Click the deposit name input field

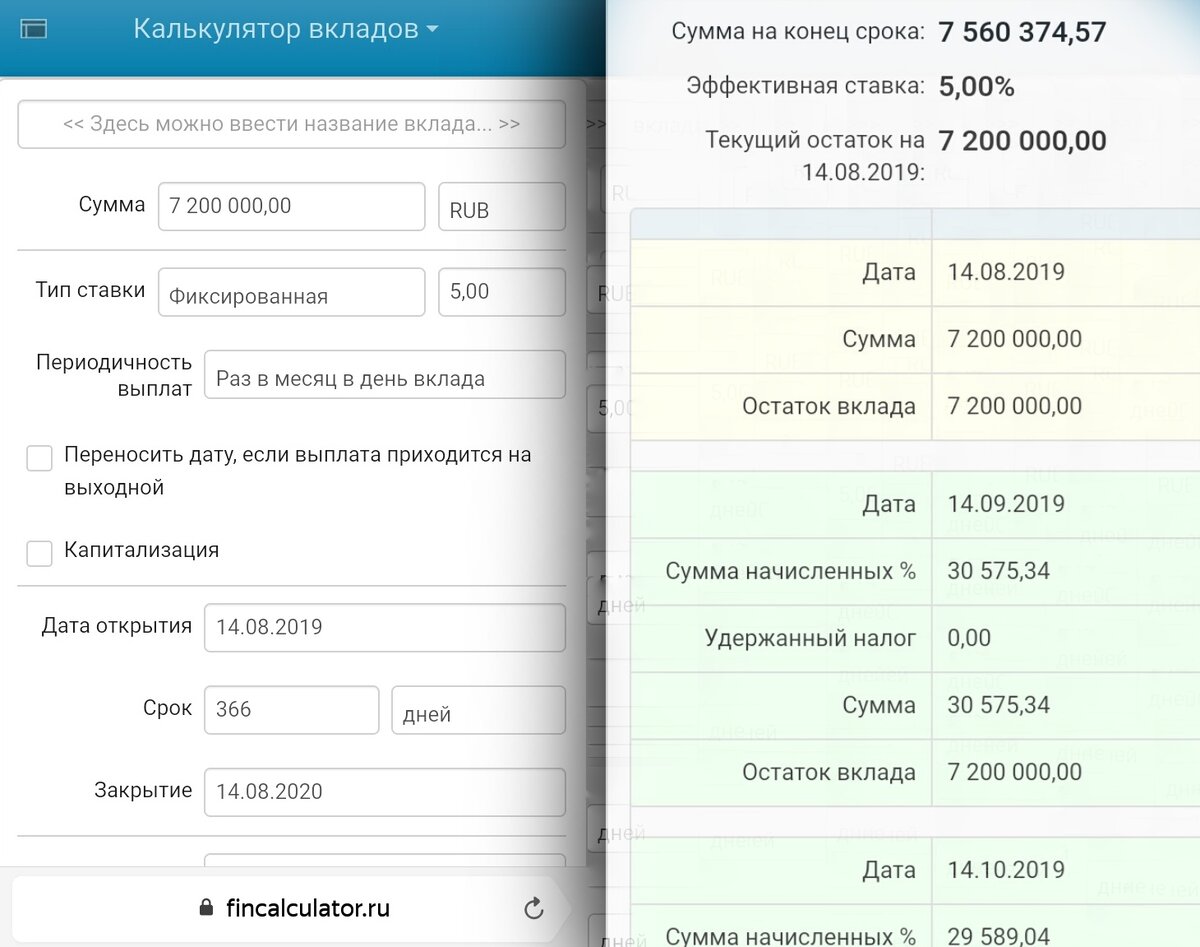291,124
